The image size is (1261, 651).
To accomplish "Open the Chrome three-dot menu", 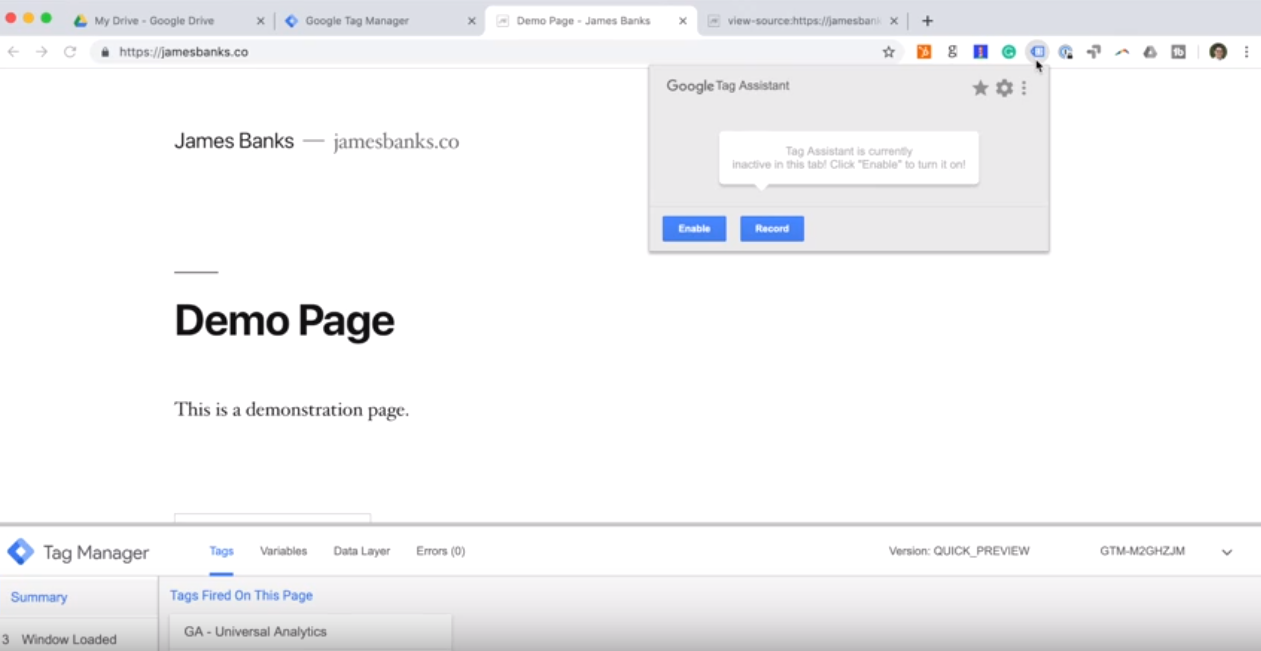I will (1245, 51).
